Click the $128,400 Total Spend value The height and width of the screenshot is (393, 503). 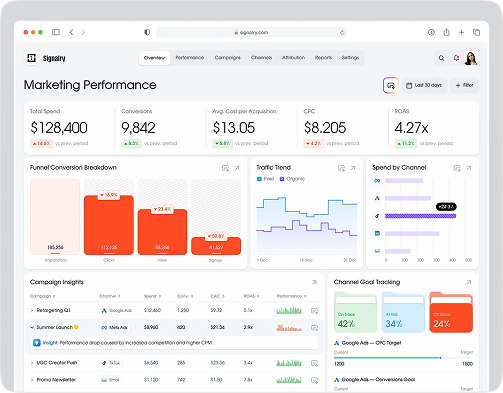coord(59,128)
